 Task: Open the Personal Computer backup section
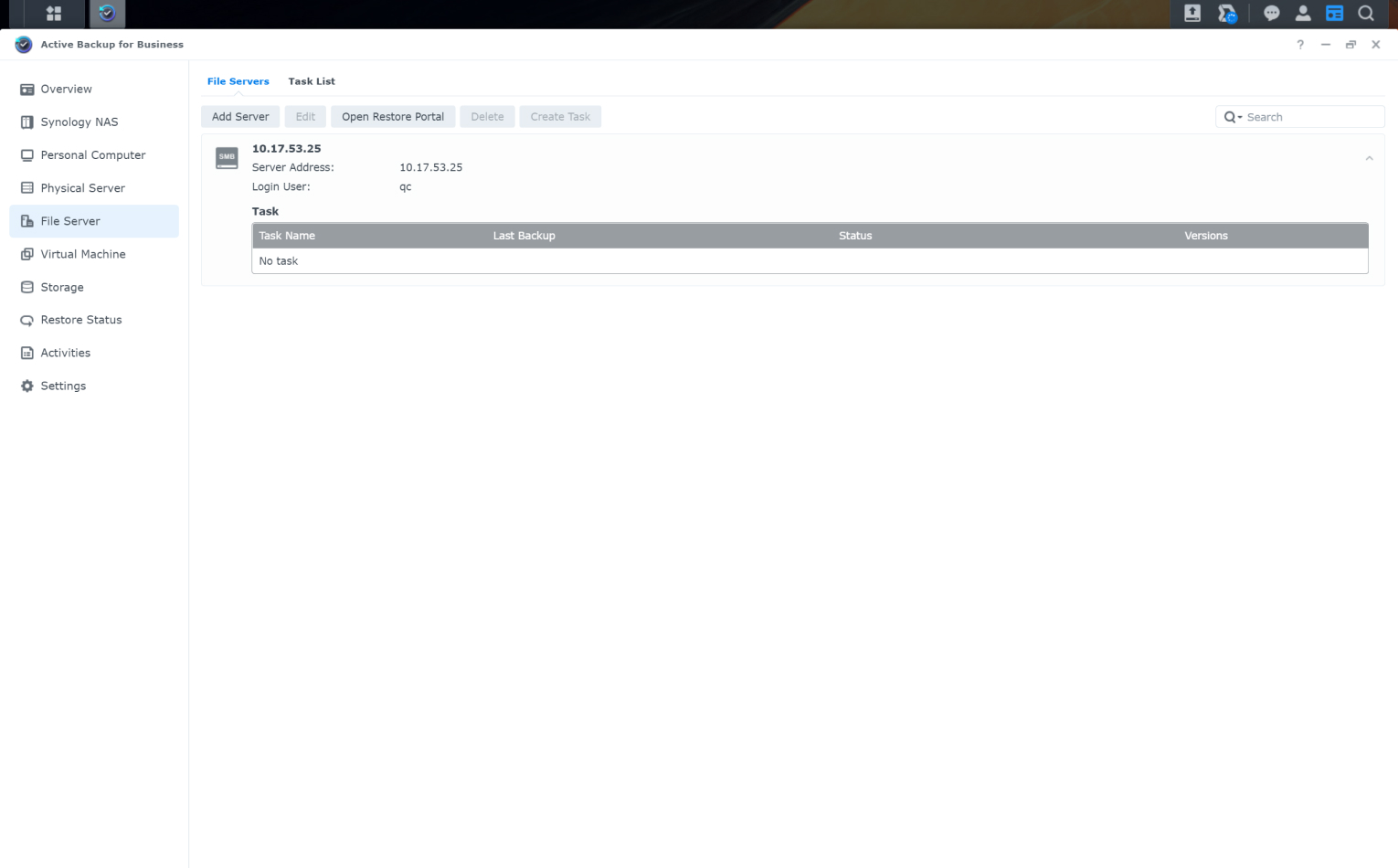[x=92, y=155]
